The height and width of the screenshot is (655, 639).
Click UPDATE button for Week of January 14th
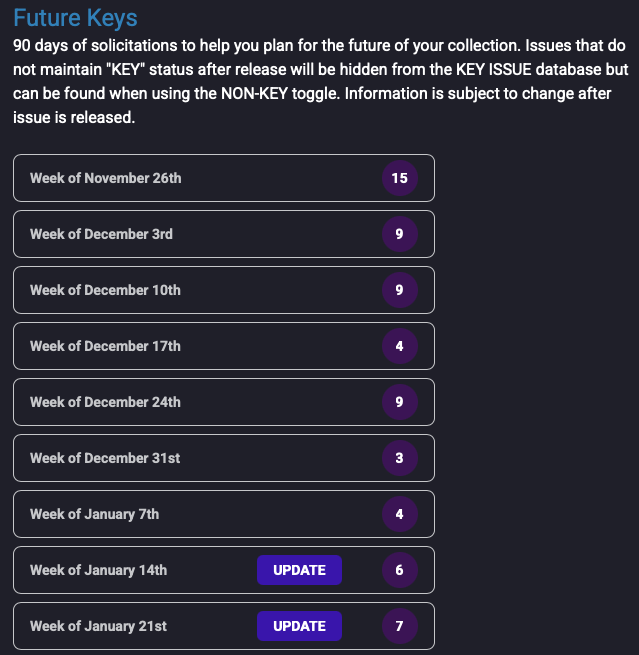[x=299, y=570]
